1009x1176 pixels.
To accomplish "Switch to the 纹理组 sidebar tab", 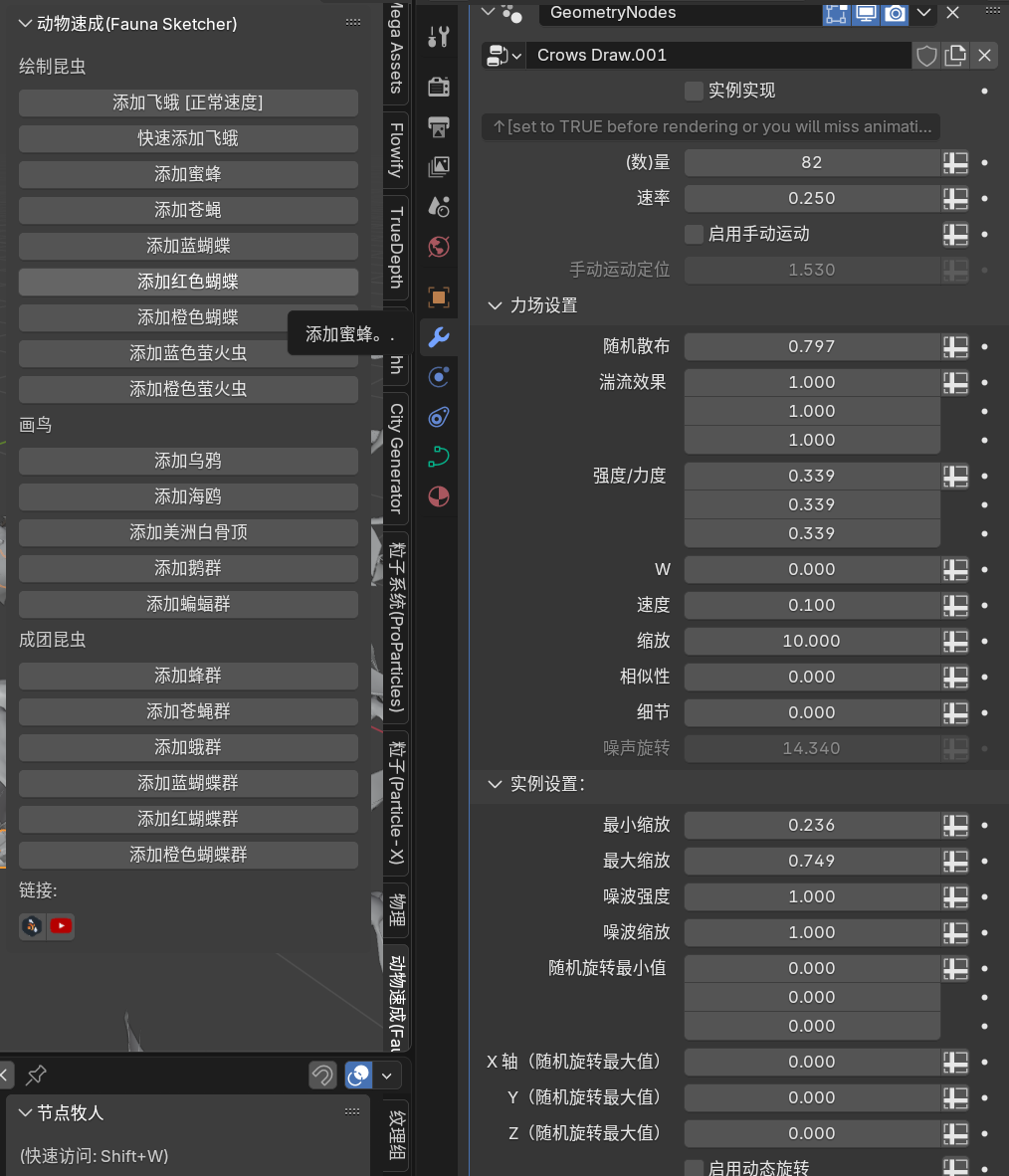I will [x=396, y=1134].
